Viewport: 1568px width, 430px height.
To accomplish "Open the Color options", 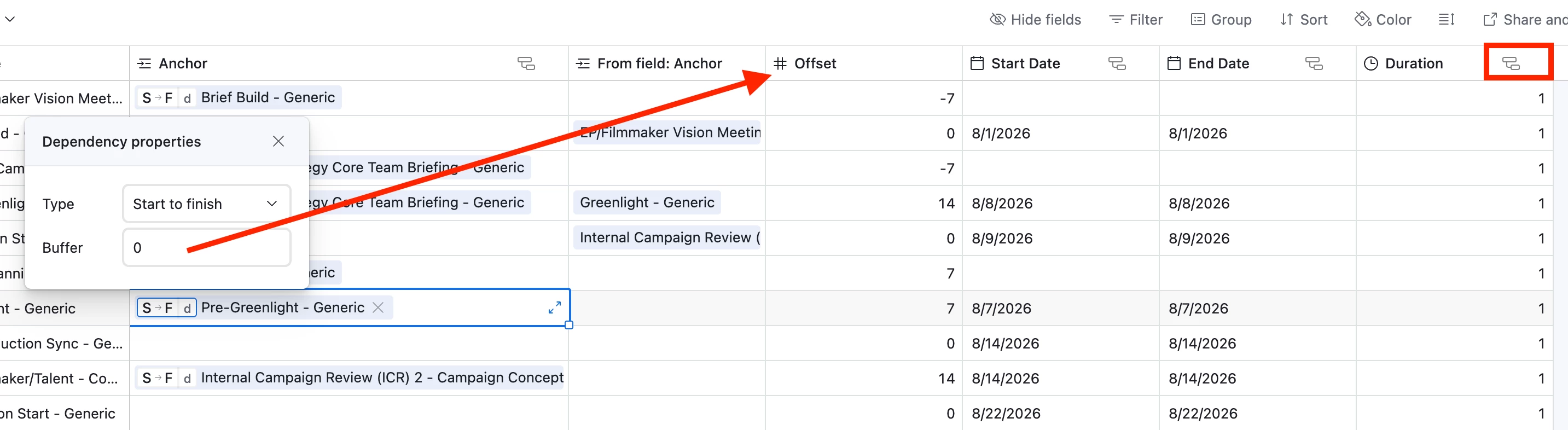I will 1383,20.
